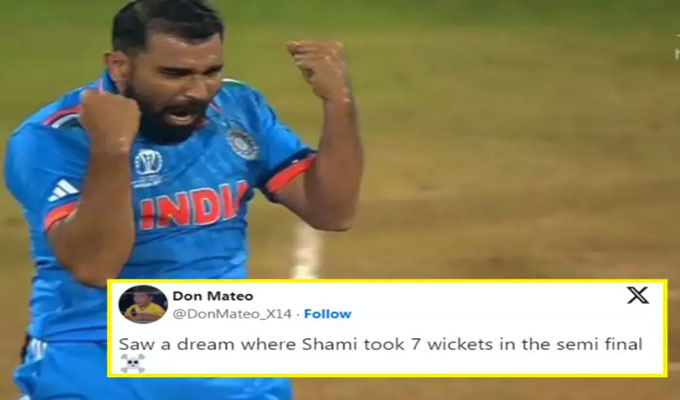Image resolution: width=680 pixels, height=400 pixels.
Task: Click the ICC World Cup logo on the jersey
Action: (x=148, y=168)
